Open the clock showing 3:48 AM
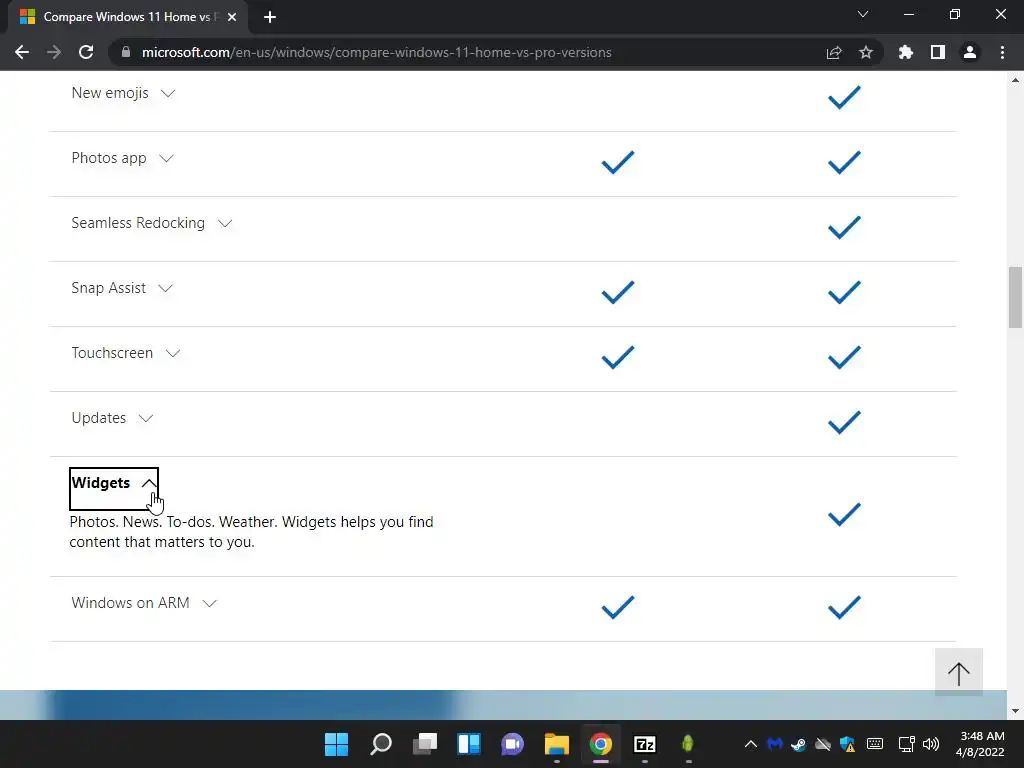This screenshot has height=768, width=1024. (980, 744)
